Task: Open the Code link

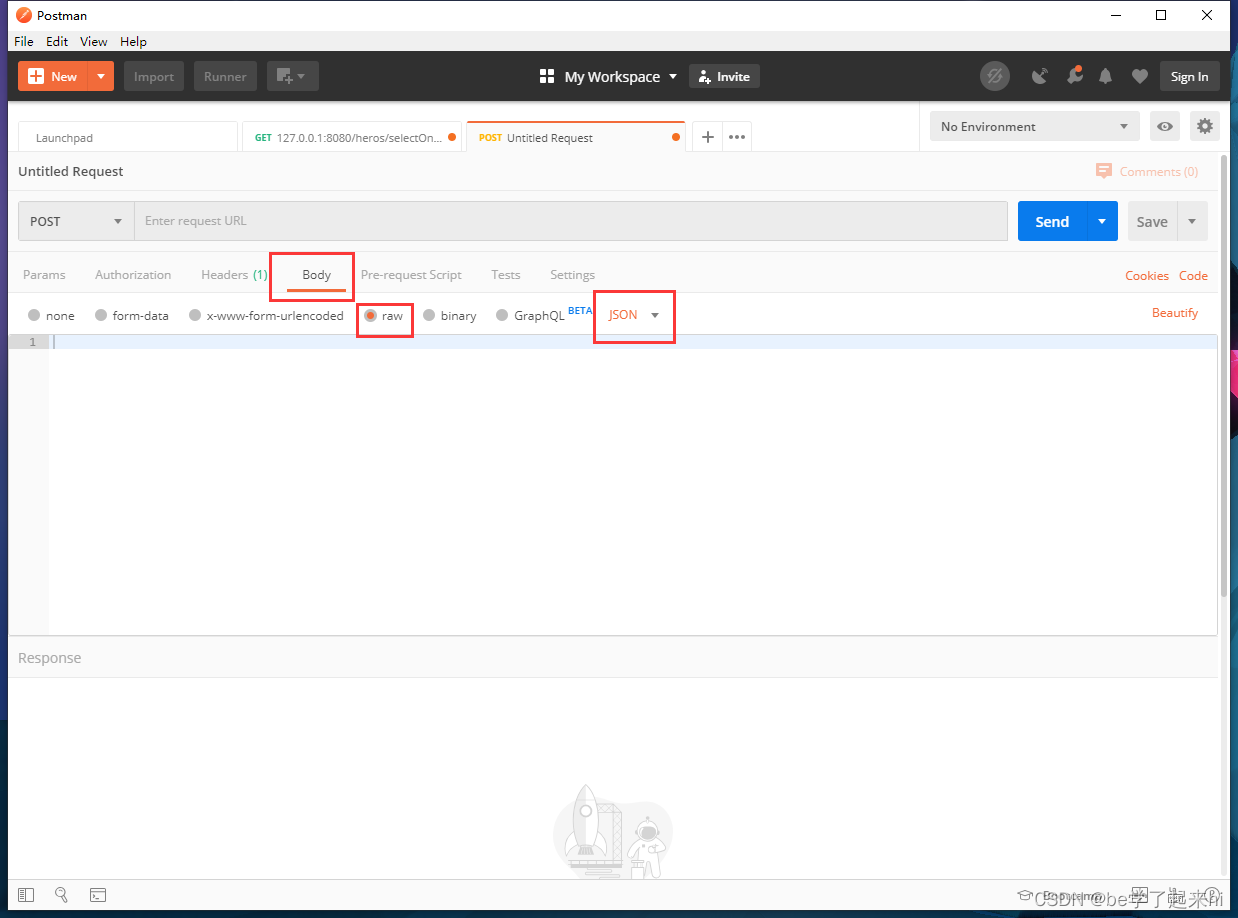Action: coord(1193,276)
